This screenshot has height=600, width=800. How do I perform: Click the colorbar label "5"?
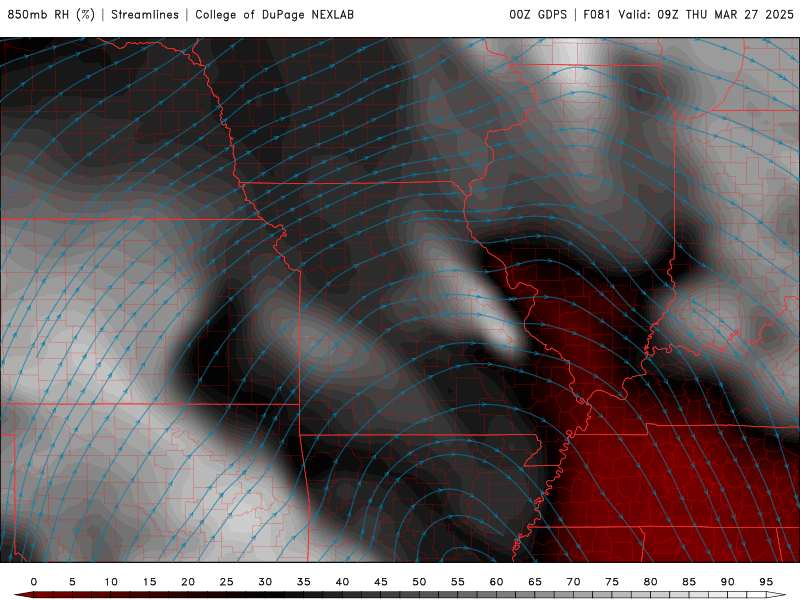[72, 582]
